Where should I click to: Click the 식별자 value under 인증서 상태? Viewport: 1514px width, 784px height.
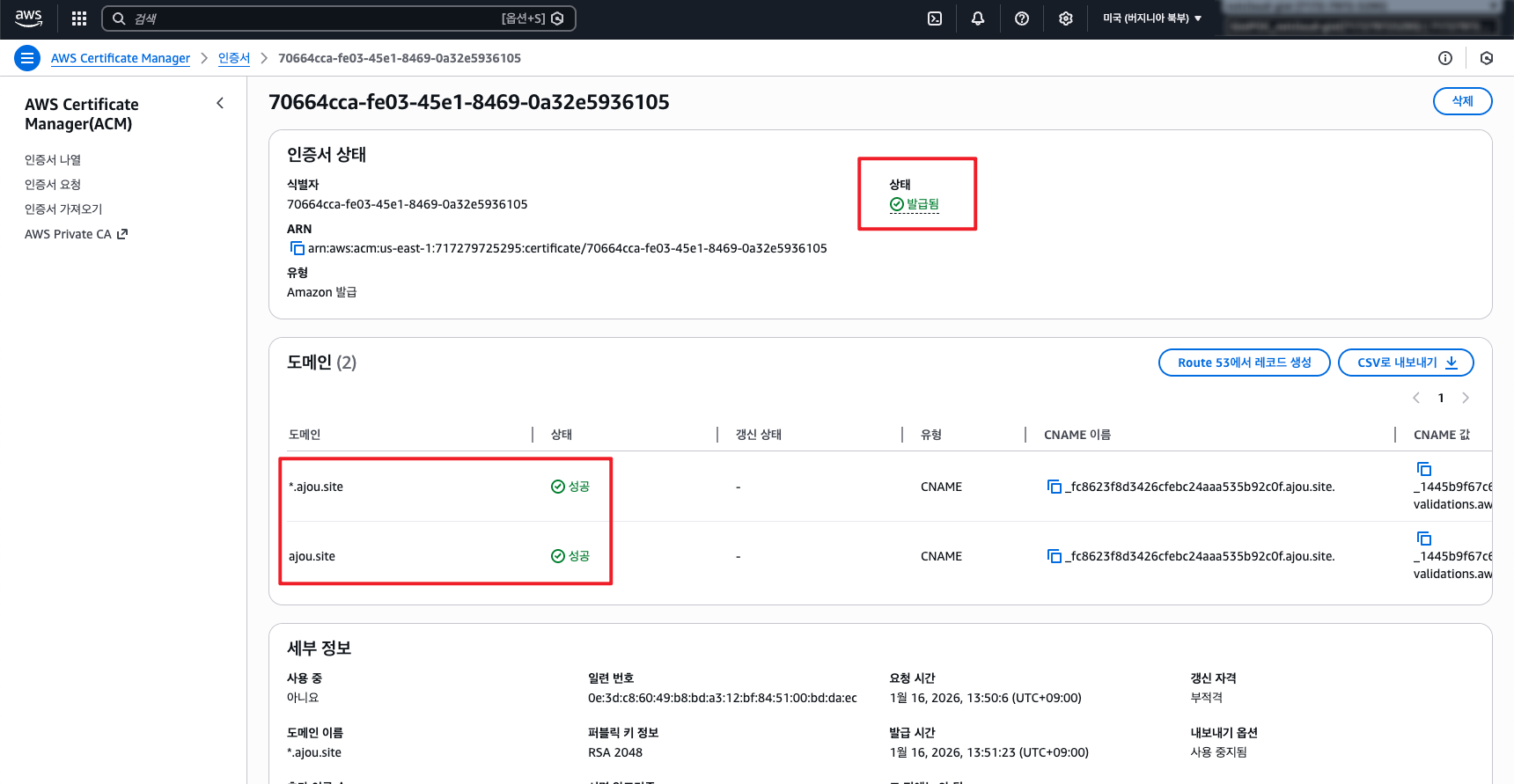[x=408, y=204]
